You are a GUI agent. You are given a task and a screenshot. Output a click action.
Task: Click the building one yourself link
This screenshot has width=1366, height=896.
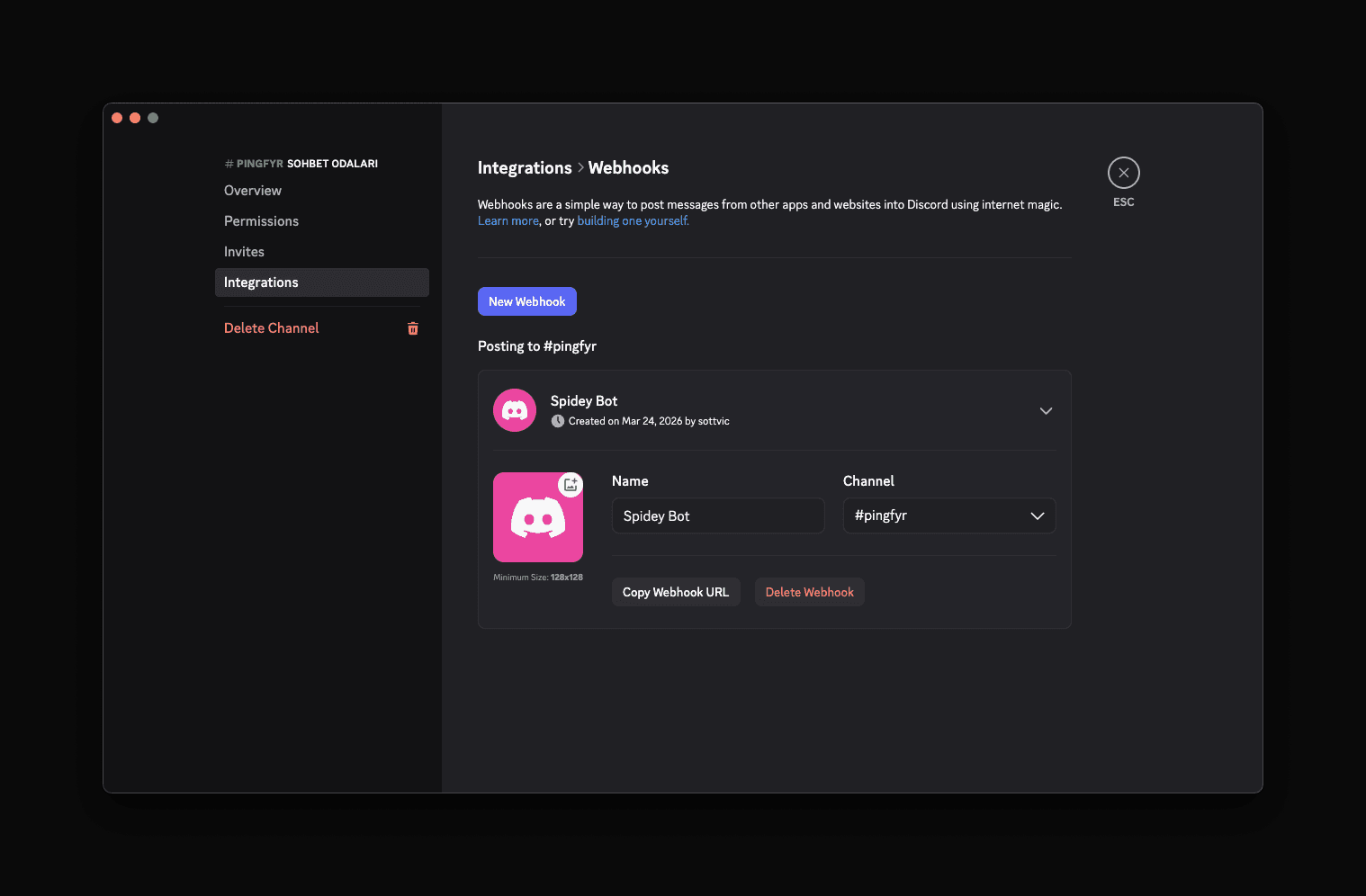tap(632, 220)
